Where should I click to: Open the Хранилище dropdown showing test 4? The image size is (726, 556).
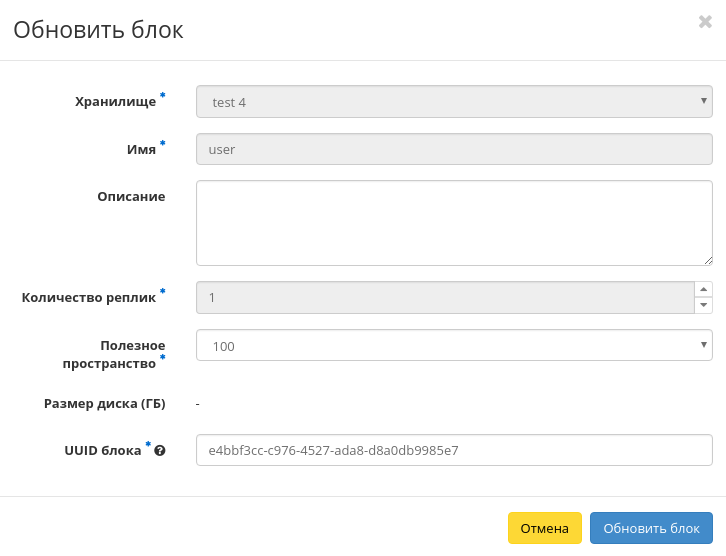(x=454, y=102)
